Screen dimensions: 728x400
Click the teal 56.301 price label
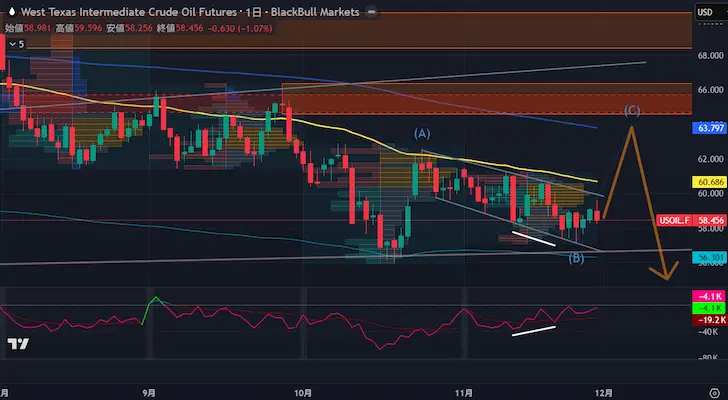click(x=707, y=257)
